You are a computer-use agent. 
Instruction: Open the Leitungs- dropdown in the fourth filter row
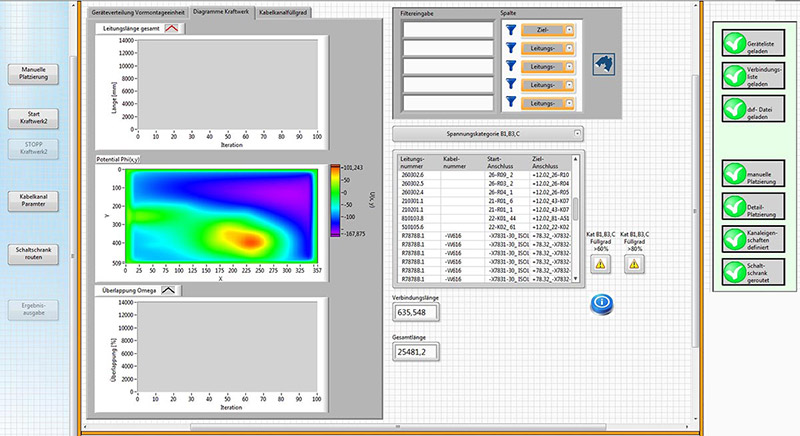(548, 85)
